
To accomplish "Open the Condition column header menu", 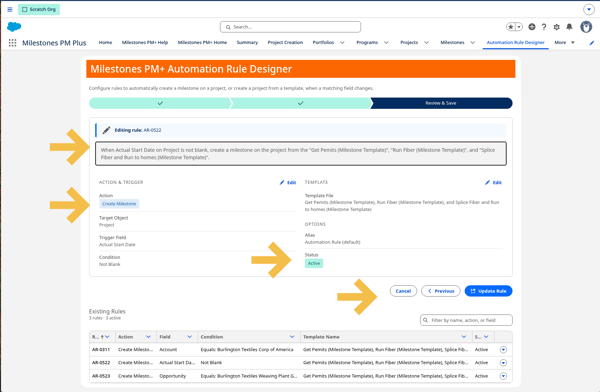I will (x=292, y=337).
